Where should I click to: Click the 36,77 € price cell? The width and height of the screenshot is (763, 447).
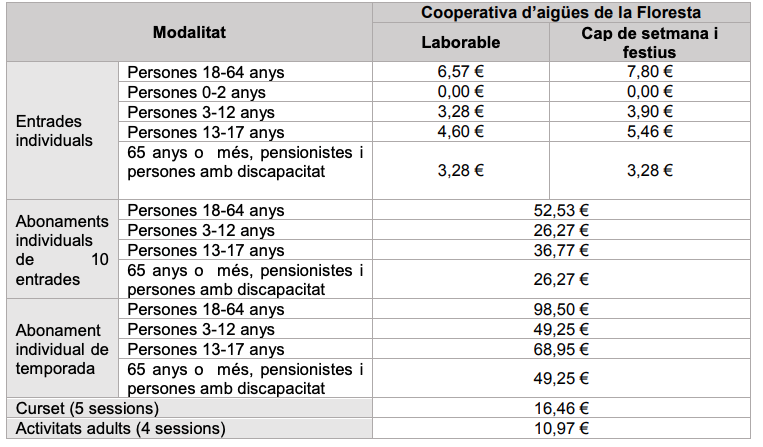coord(561,250)
